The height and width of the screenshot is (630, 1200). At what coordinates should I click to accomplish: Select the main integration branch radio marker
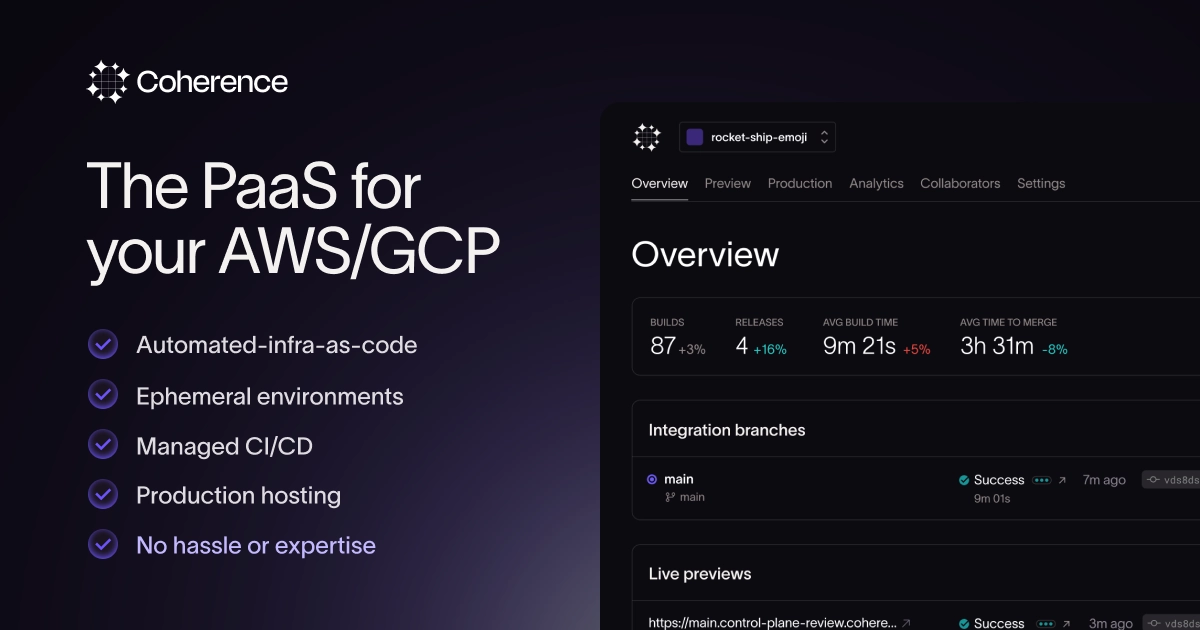[x=652, y=479]
